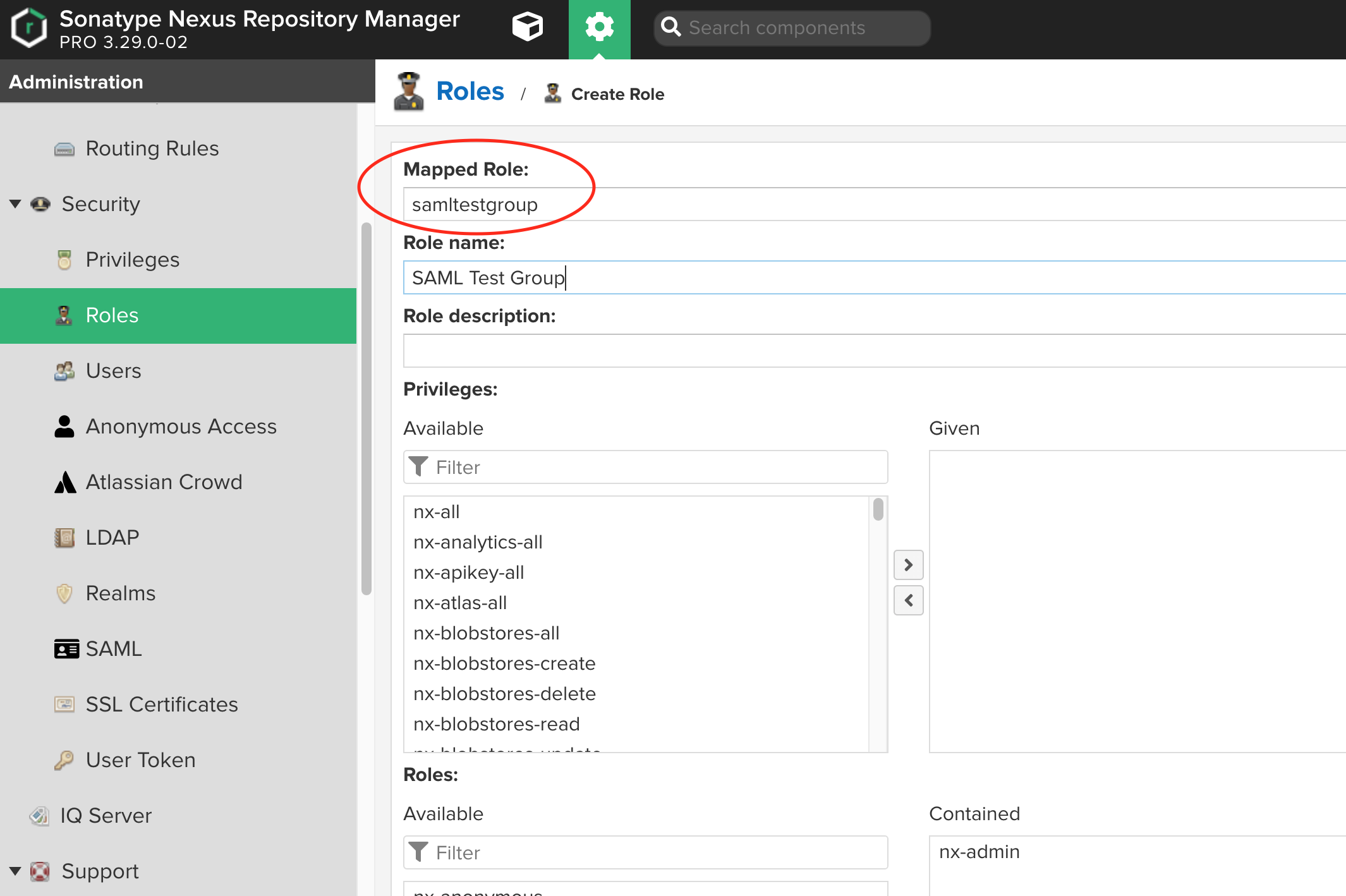Open the Users menu item

point(114,371)
